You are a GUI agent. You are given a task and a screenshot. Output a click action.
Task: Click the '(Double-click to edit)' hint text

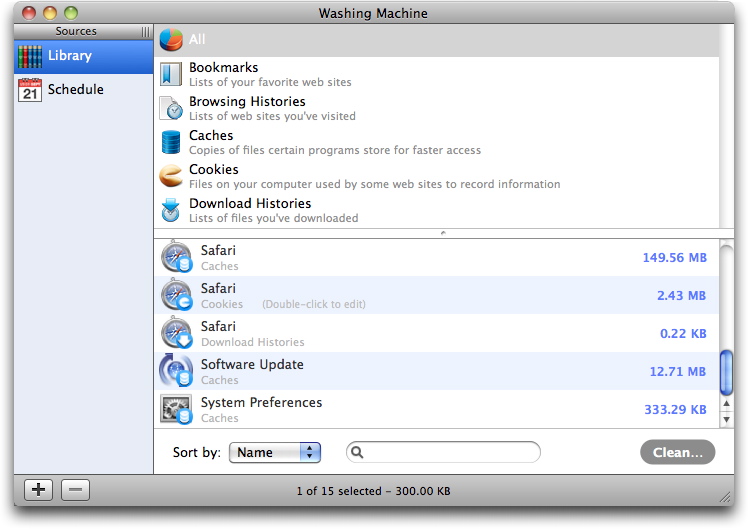click(x=314, y=304)
